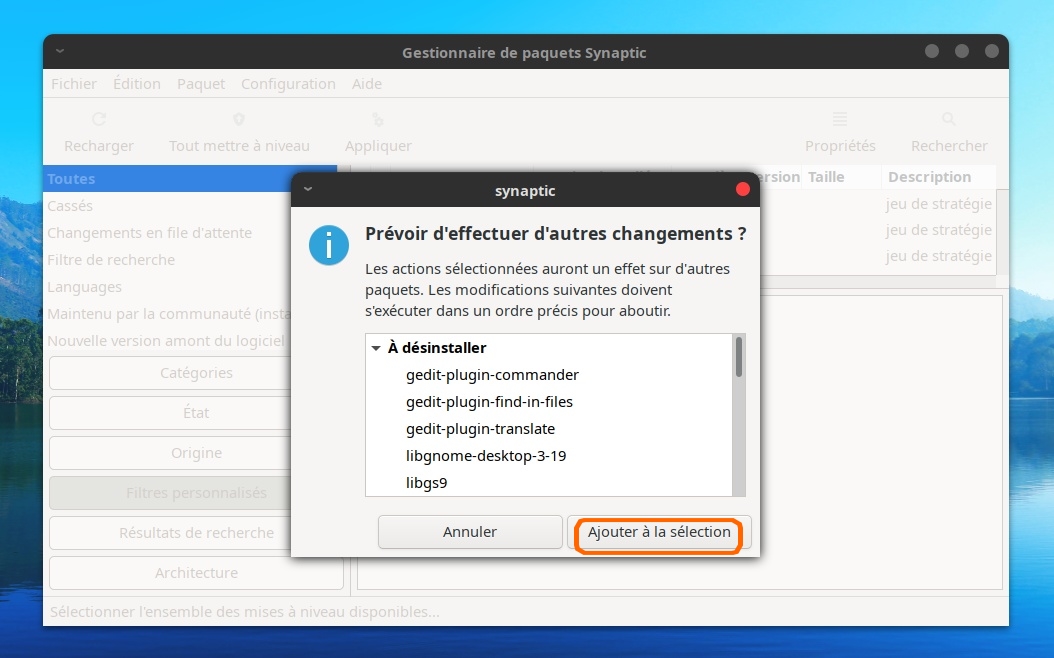Click the Rechercher search icon

coord(949,120)
